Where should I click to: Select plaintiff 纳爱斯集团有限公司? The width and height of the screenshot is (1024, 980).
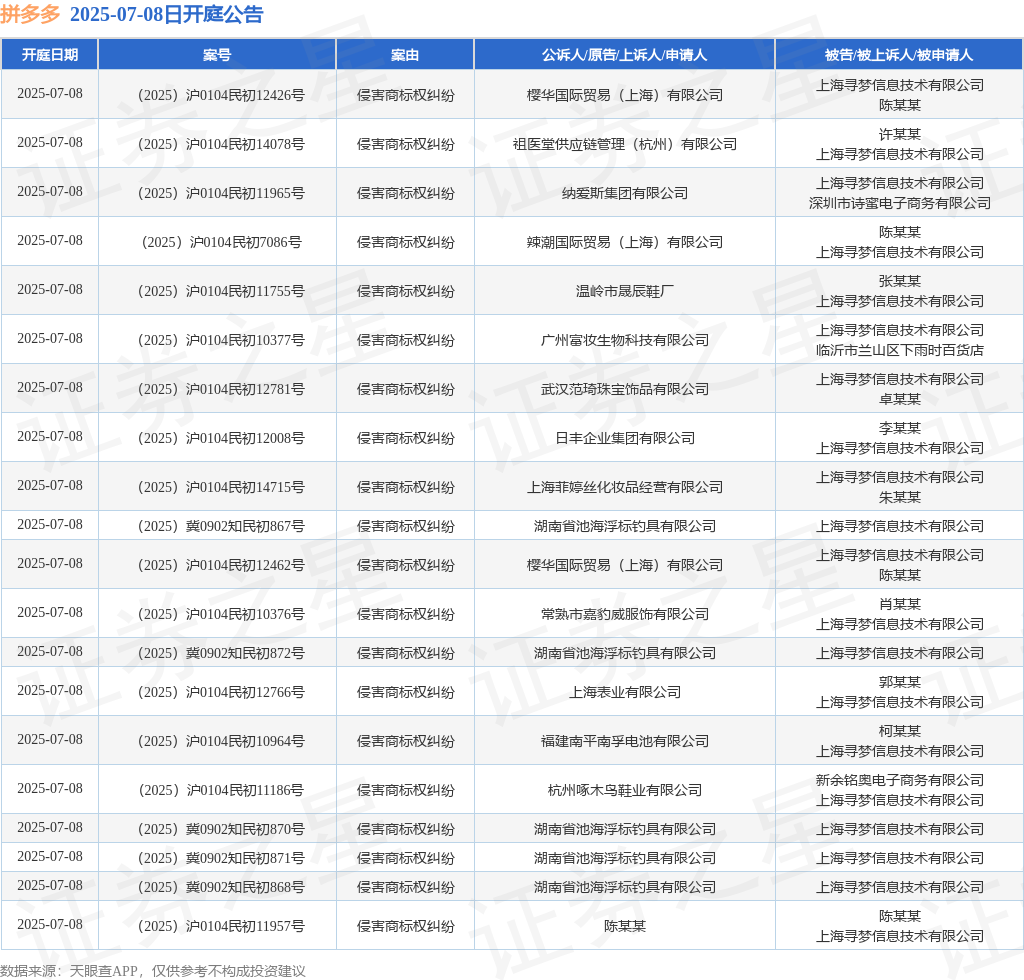click(624, 193)
